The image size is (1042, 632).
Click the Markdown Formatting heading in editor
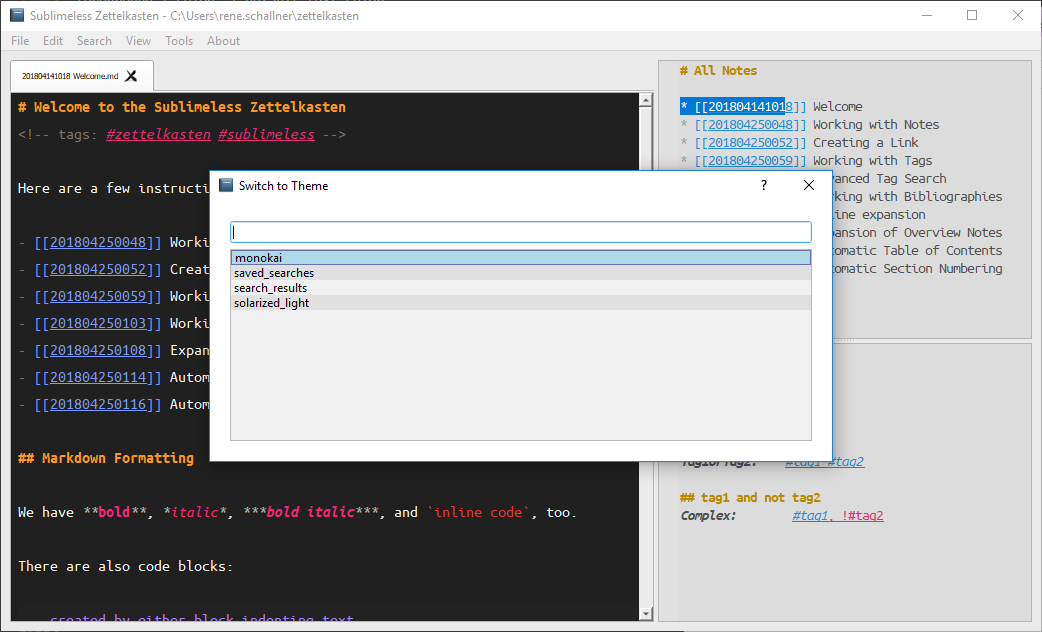click(x=106, y=458)
